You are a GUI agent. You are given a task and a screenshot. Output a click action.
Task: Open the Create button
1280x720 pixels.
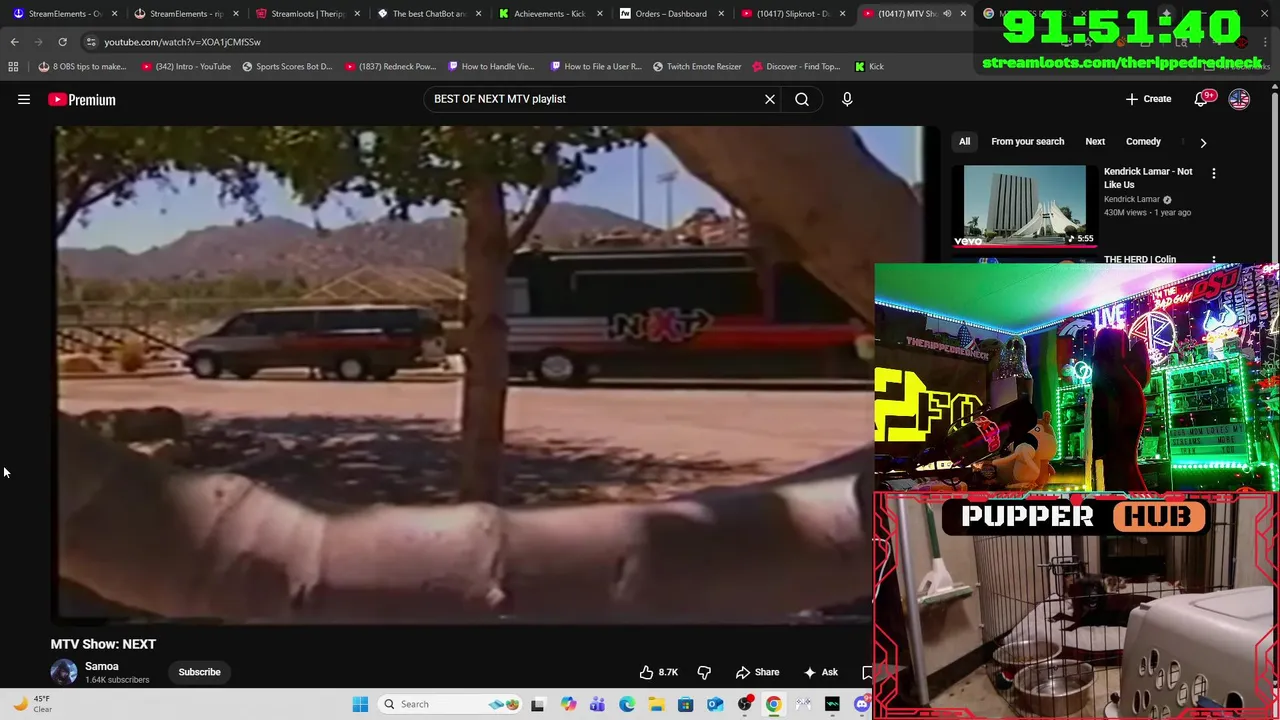point(1148,99)
